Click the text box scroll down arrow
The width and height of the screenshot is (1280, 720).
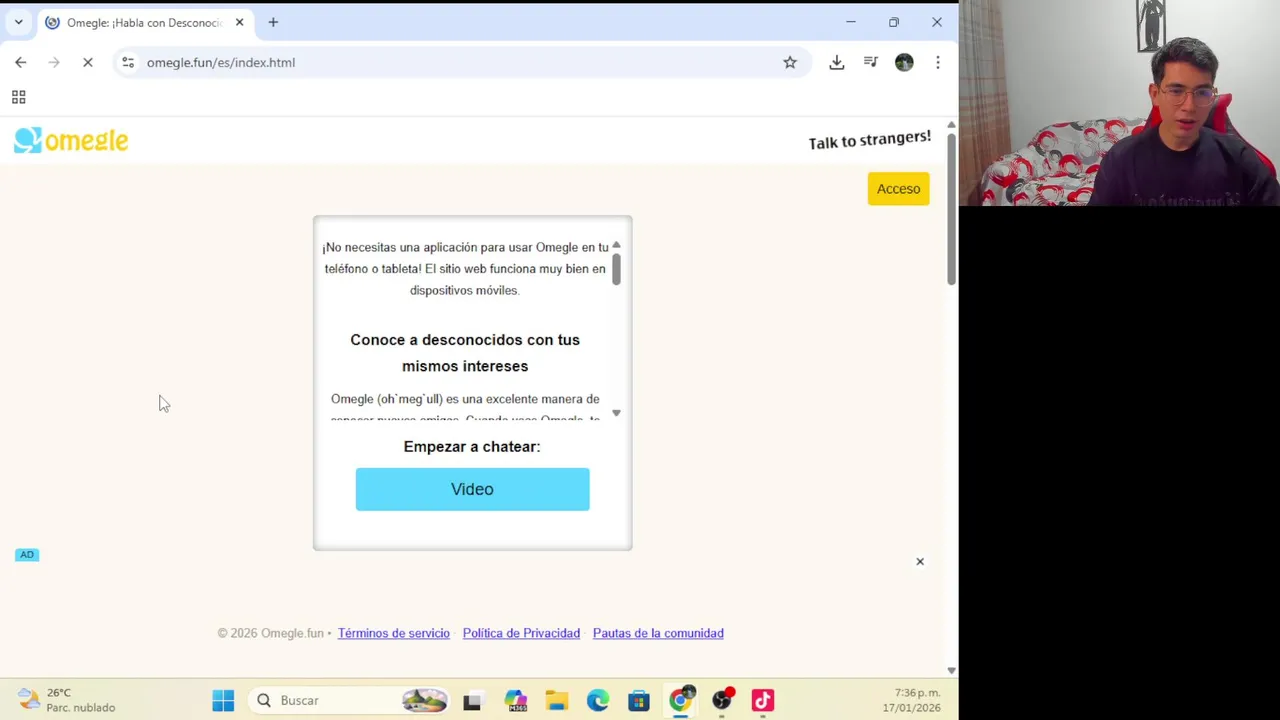[616, 412]
